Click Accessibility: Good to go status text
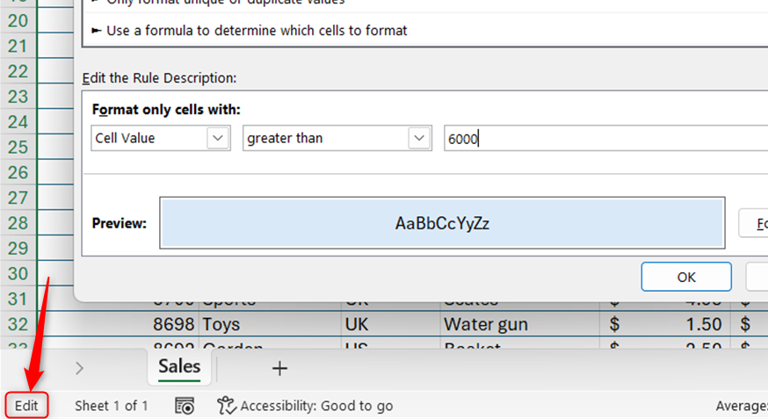The height and width of the screenshot is (419, 768). click(x=316, y=406)
